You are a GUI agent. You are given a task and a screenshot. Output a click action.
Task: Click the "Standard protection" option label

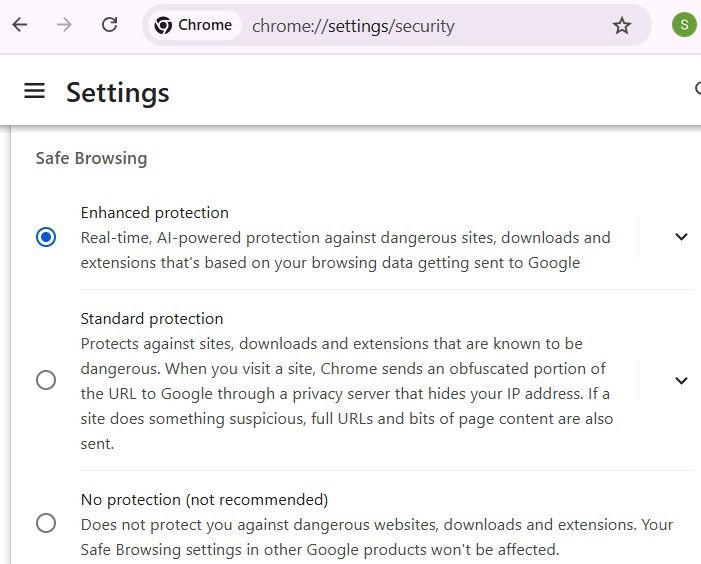click(x=152, y=318)
